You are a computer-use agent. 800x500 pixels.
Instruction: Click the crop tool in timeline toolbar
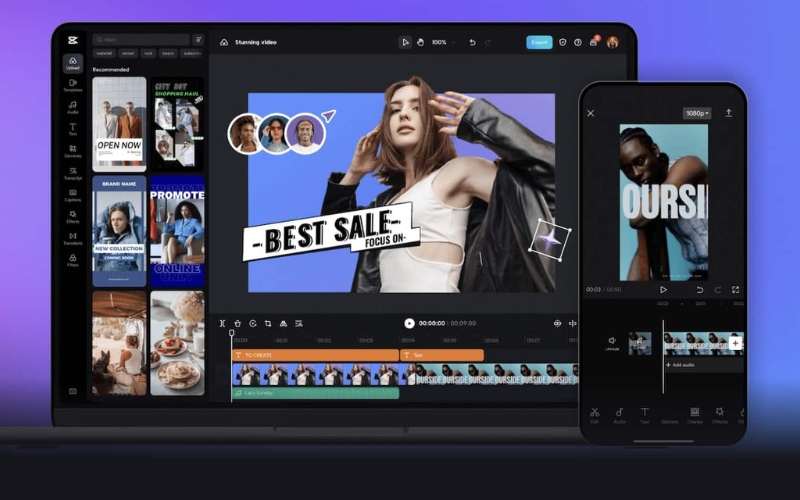click(x=268, y=323)
